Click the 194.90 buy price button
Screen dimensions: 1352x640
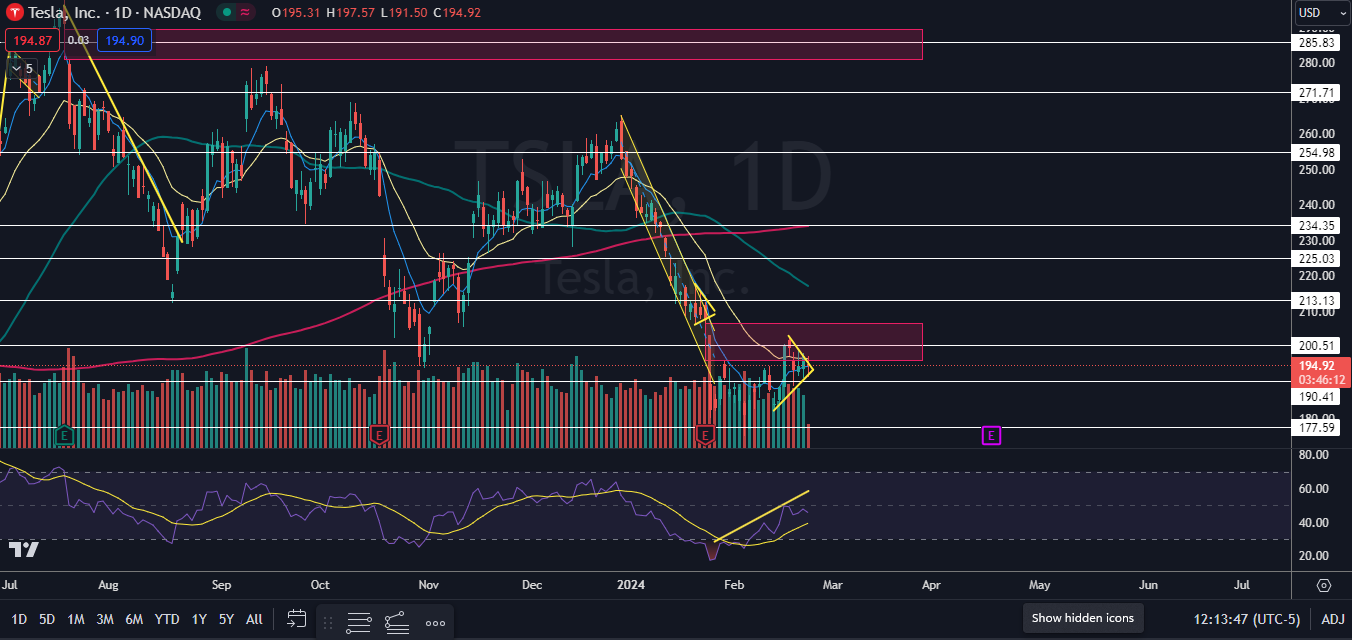click(x=124, y=40)
